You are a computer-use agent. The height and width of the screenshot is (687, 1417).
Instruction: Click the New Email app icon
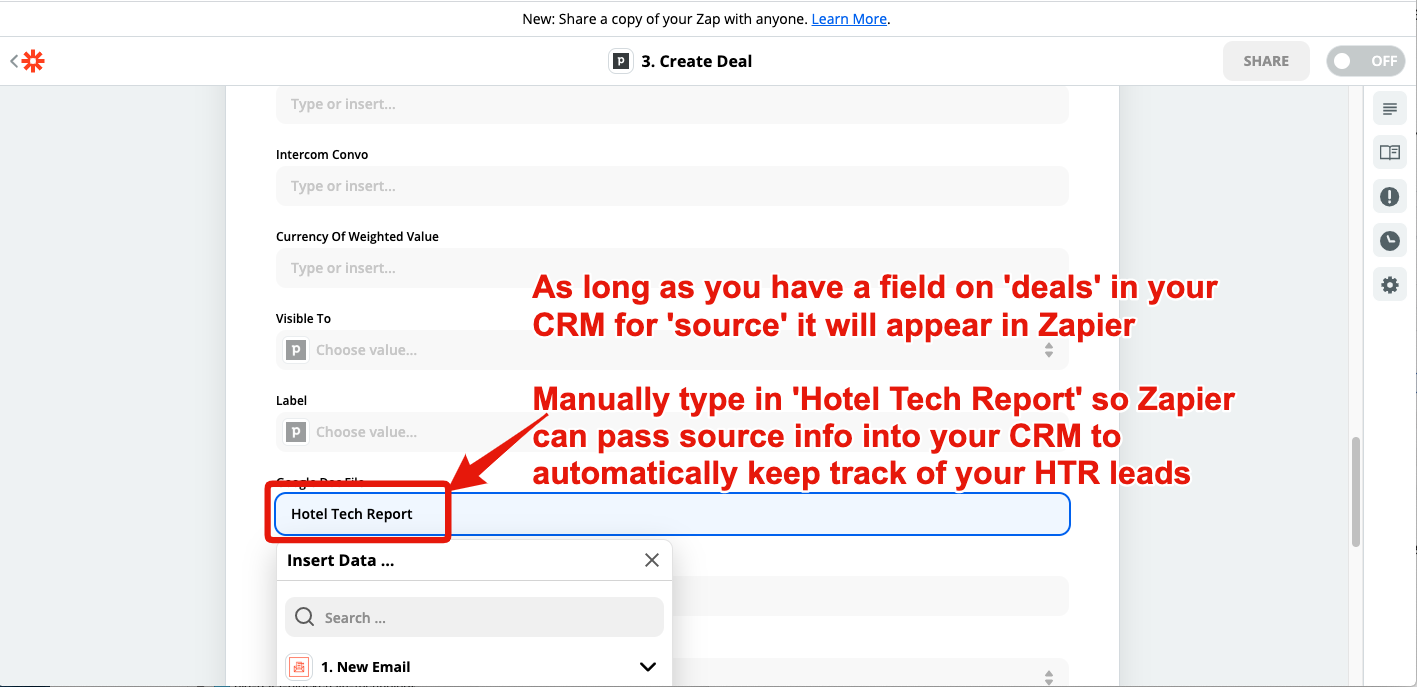(298, 667)
